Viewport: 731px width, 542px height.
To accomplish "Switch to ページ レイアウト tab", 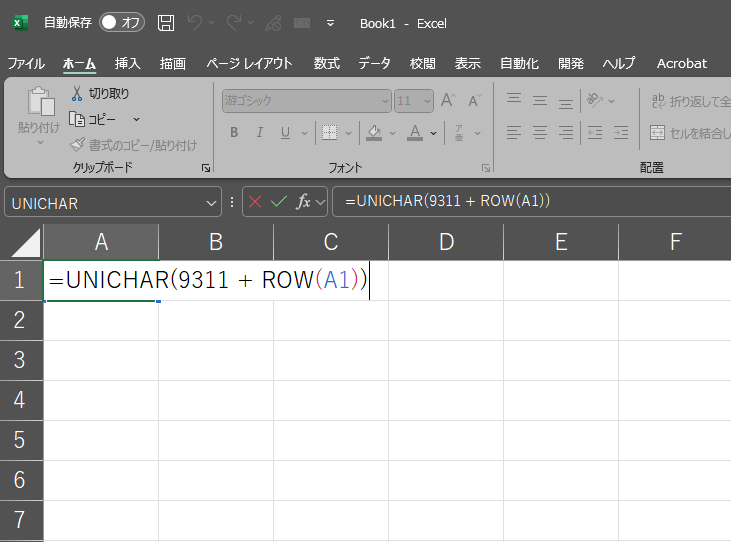I will [x=249, y=63].
